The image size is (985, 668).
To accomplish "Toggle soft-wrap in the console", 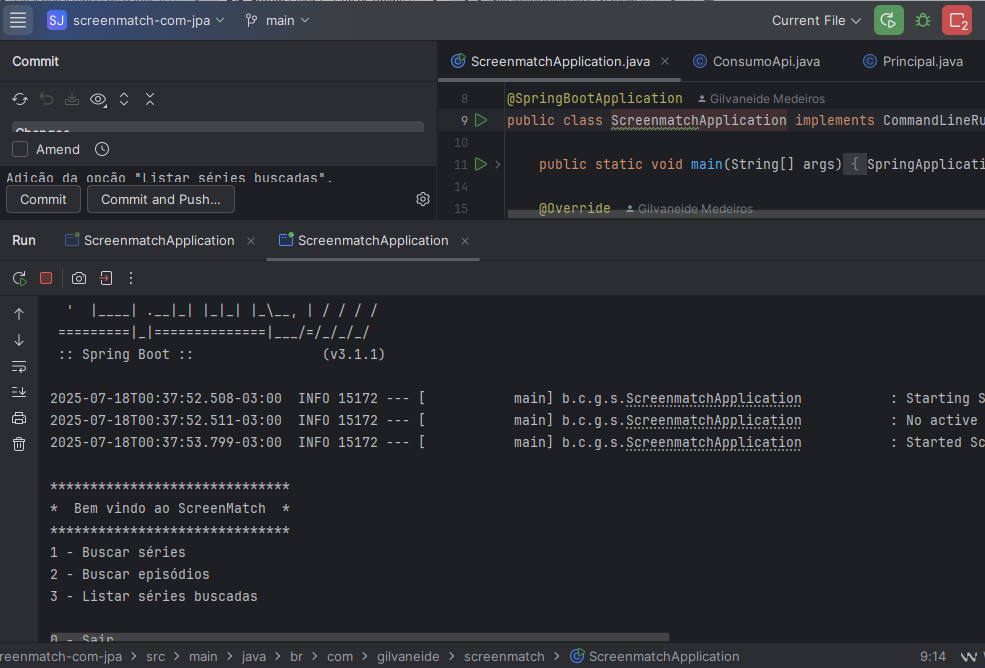I will [19, 366].
